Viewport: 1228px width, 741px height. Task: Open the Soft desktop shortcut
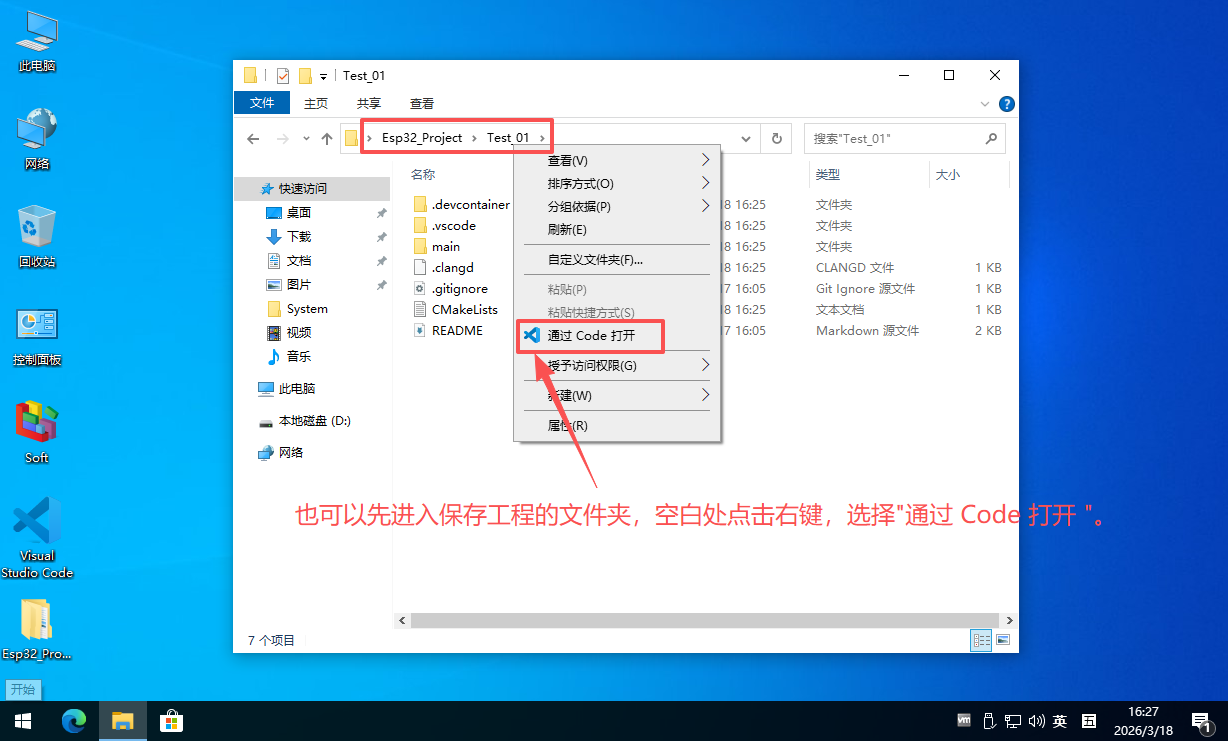click(37, 433)
